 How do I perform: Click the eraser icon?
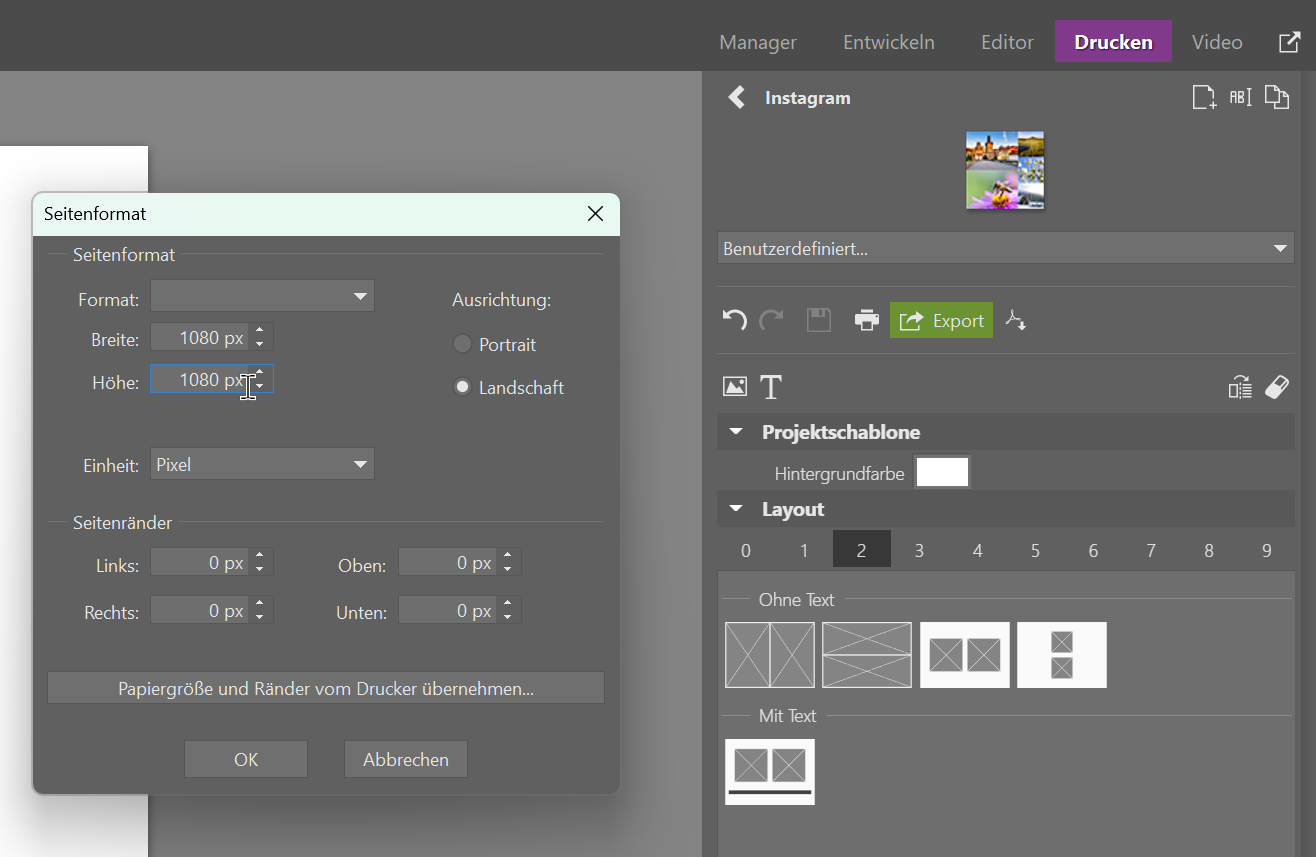click(1277, 387)
